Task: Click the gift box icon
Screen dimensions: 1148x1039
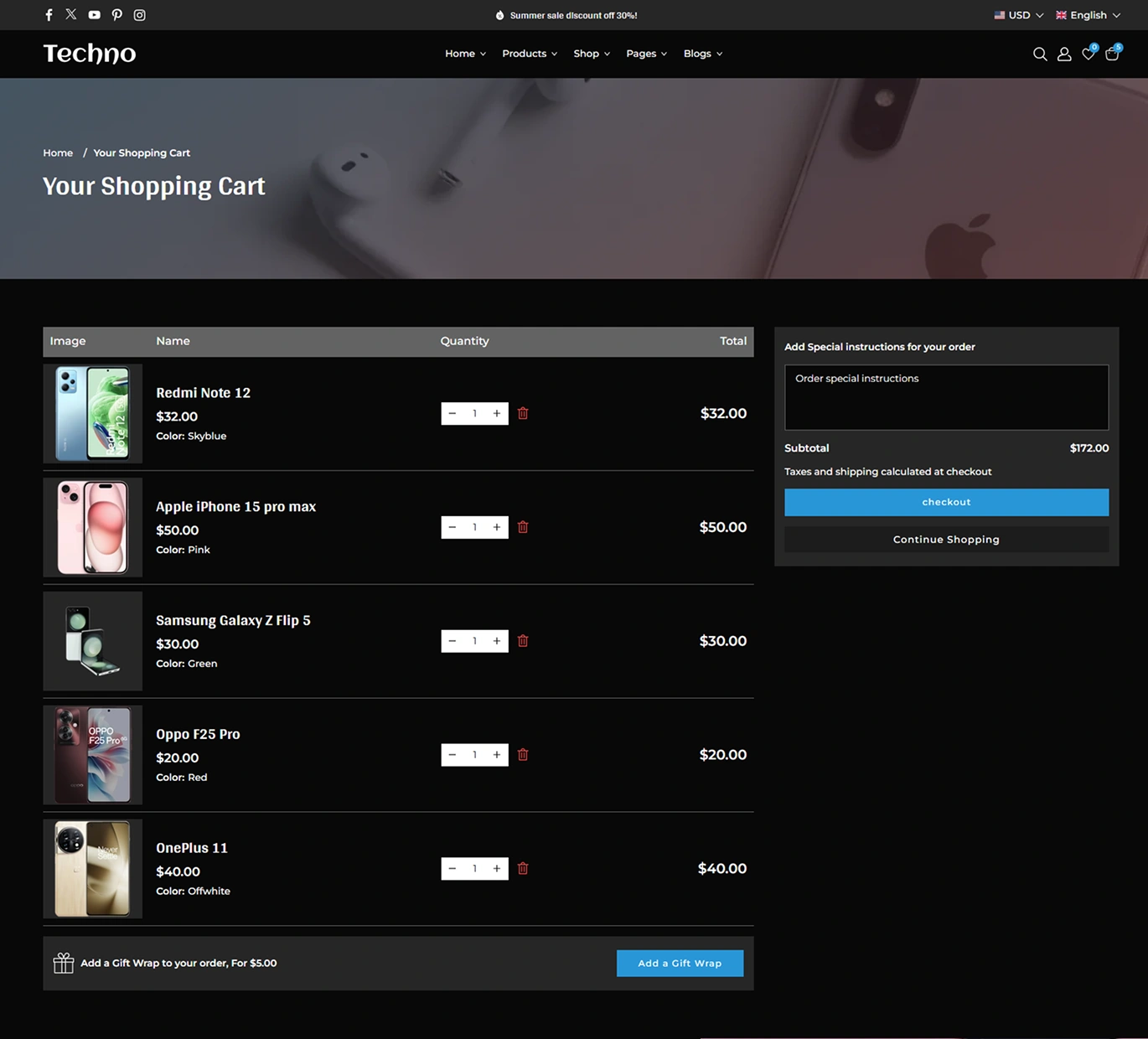Action: click(x=64, y=963)
